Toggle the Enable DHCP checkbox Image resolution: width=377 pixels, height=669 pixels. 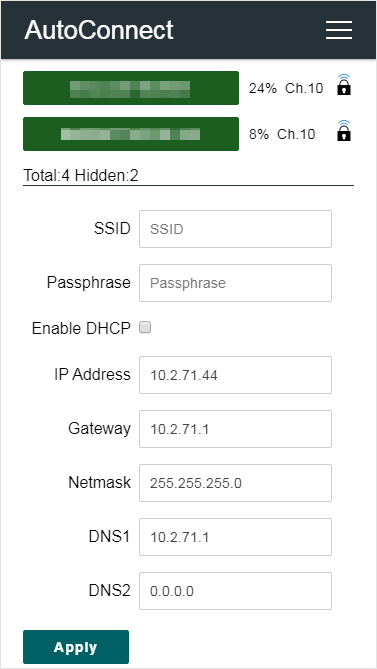coord(145,328)
